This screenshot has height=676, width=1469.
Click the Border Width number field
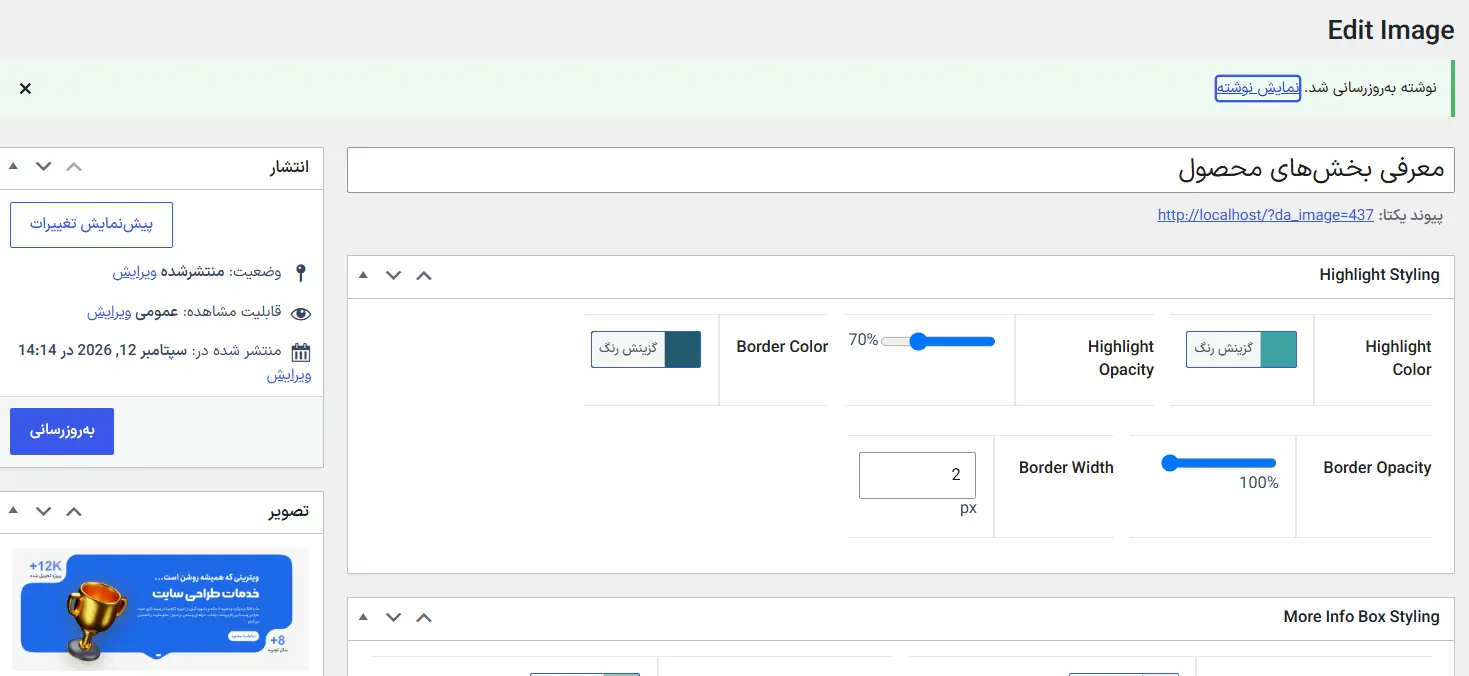pos(917,475)
